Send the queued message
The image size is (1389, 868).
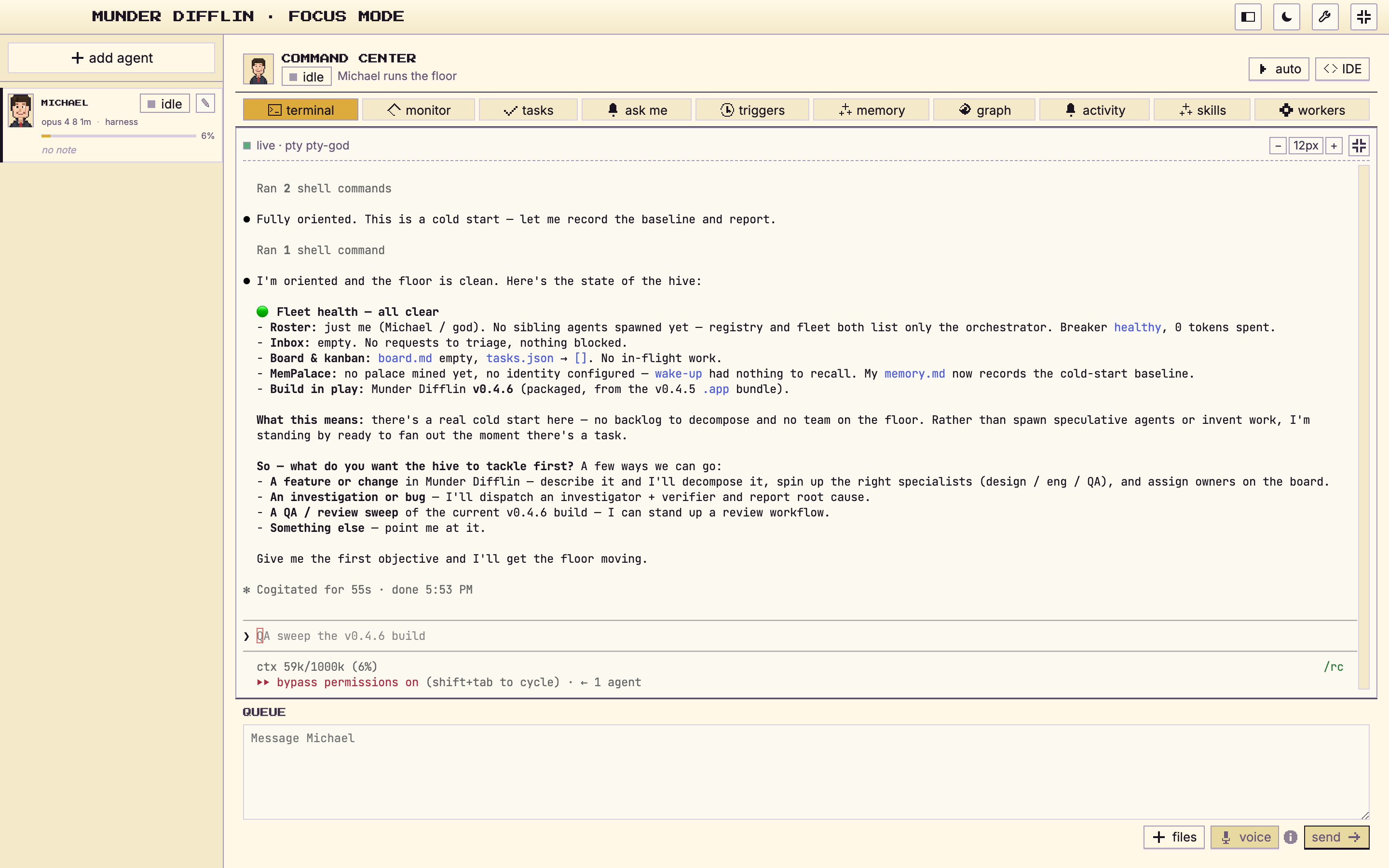point(1336,837)
